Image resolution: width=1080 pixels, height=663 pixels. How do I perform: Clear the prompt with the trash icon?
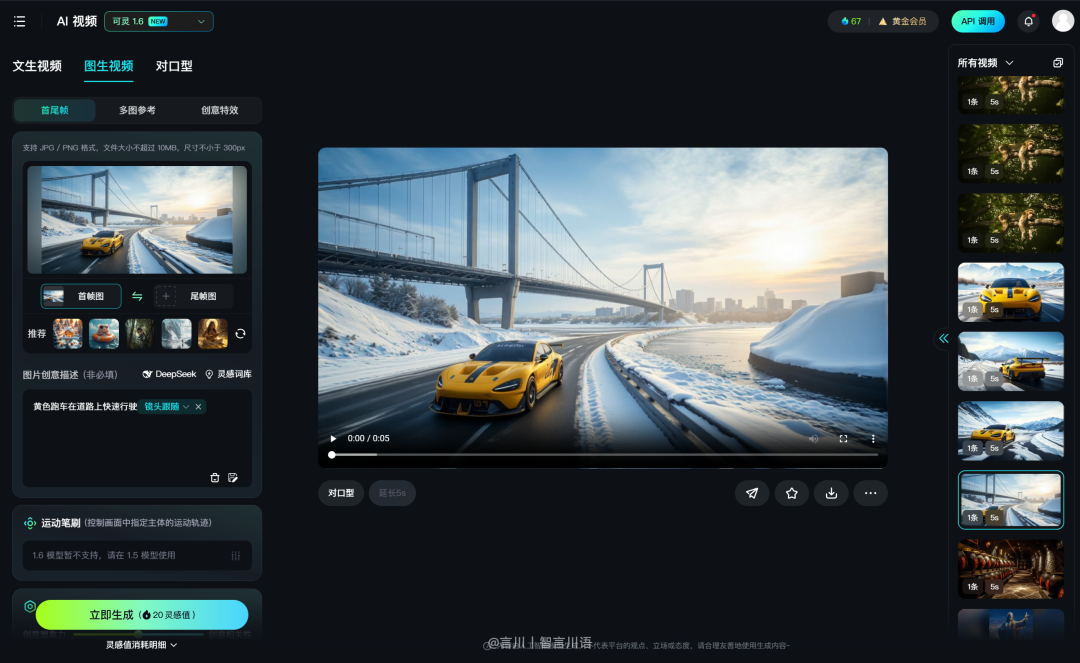tap(214, 478)
